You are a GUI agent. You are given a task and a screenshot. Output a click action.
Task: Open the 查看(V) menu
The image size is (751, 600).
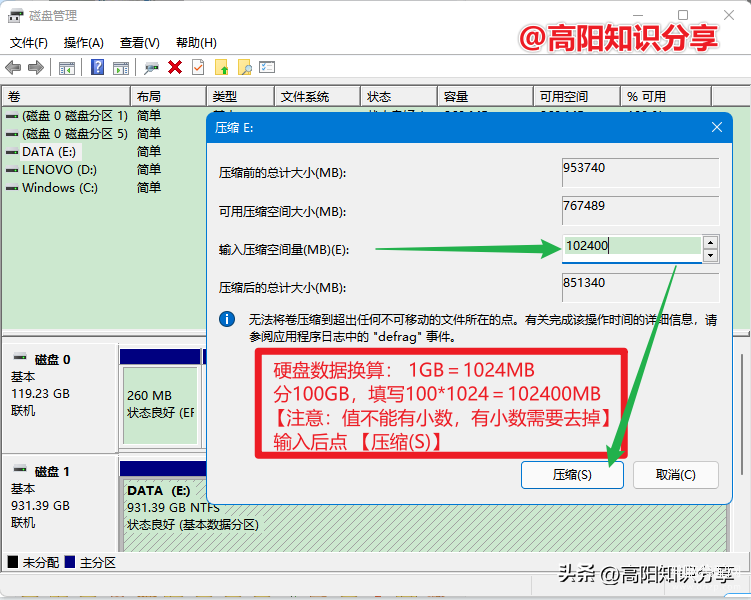139,43
